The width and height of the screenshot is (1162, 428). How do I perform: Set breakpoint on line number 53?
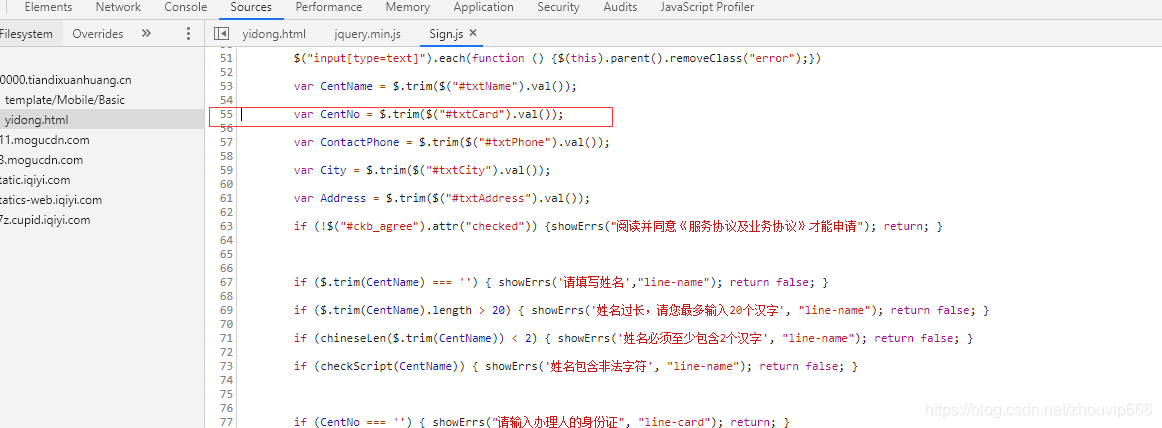[x=227, y=86]
